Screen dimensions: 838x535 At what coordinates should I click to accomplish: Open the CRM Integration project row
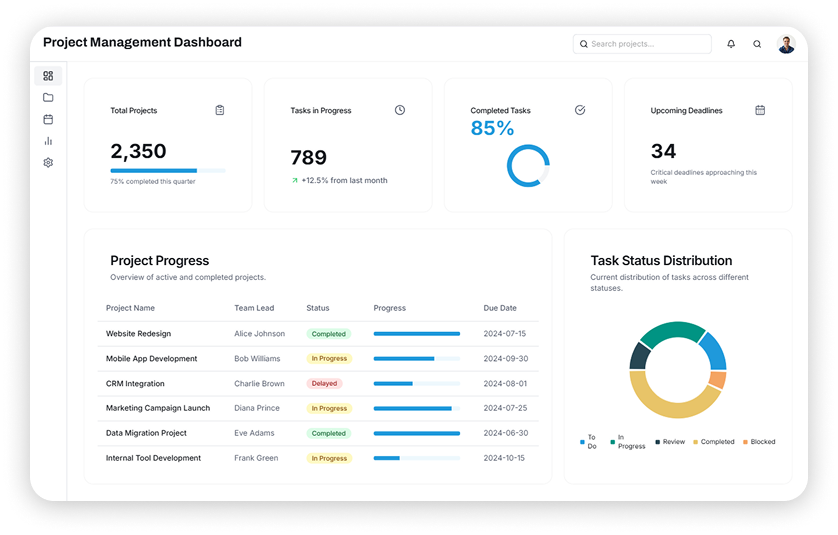click(135, 384)
